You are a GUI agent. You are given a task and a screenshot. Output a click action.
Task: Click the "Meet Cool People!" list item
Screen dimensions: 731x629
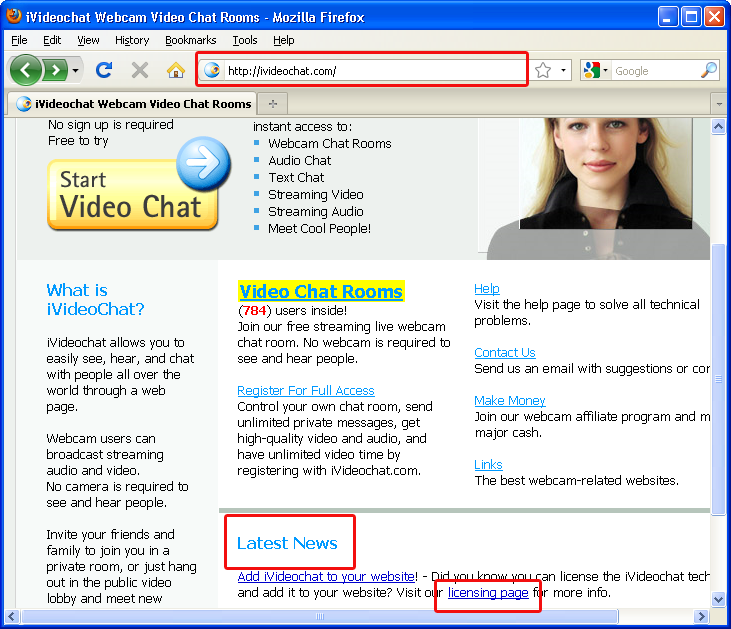point(319,228)
